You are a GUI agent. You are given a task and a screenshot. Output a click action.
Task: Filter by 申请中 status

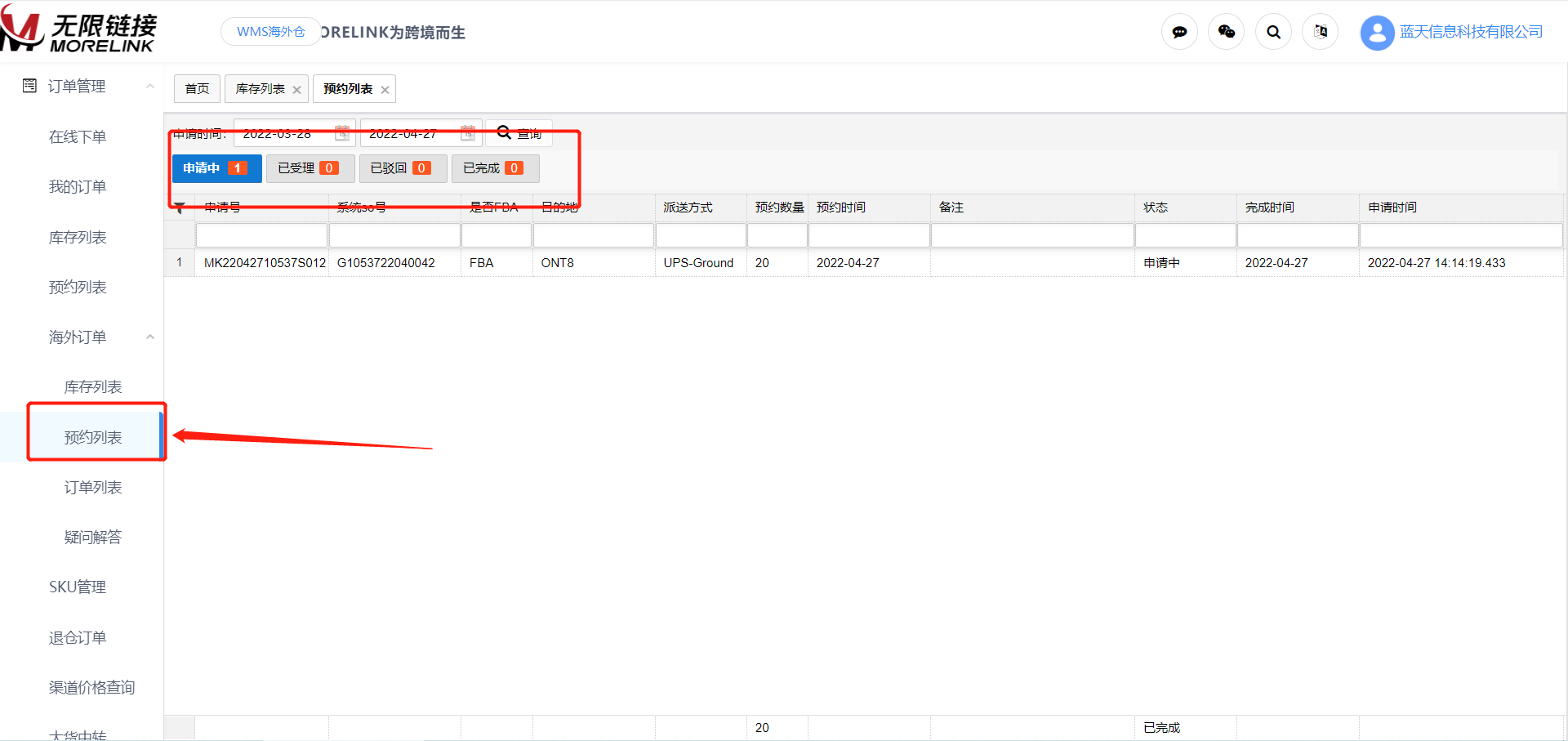click(216, 168)
